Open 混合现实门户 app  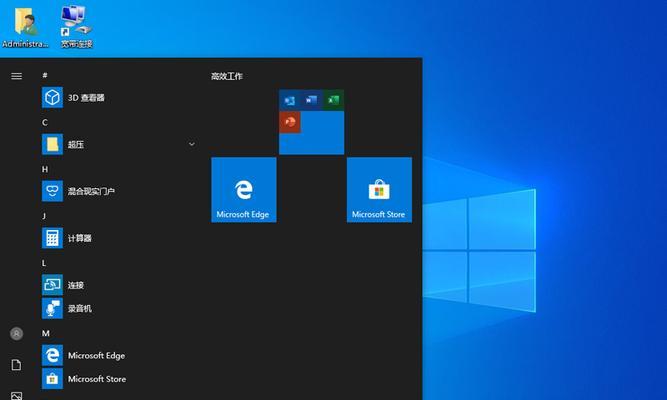coord(119,191)
